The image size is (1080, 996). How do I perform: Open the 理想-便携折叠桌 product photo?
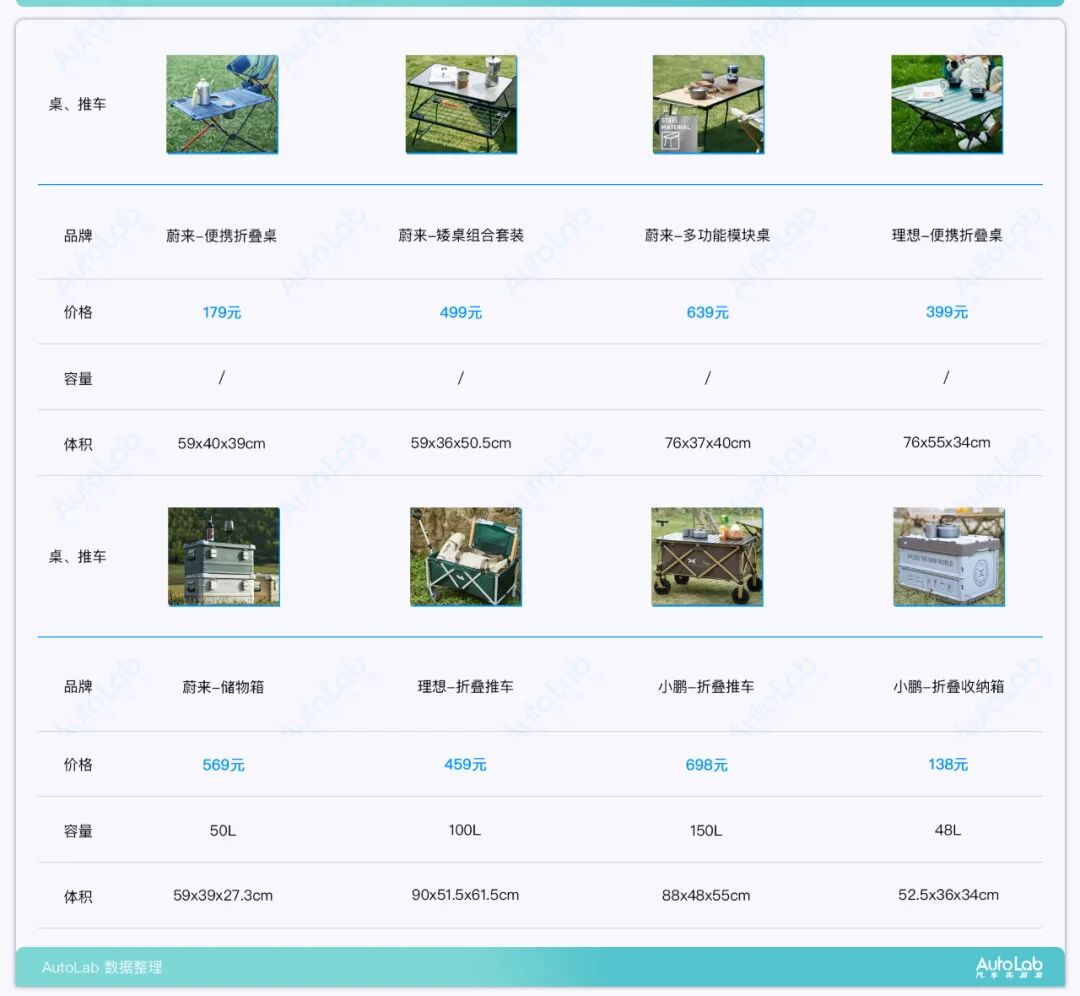[947, 104]
